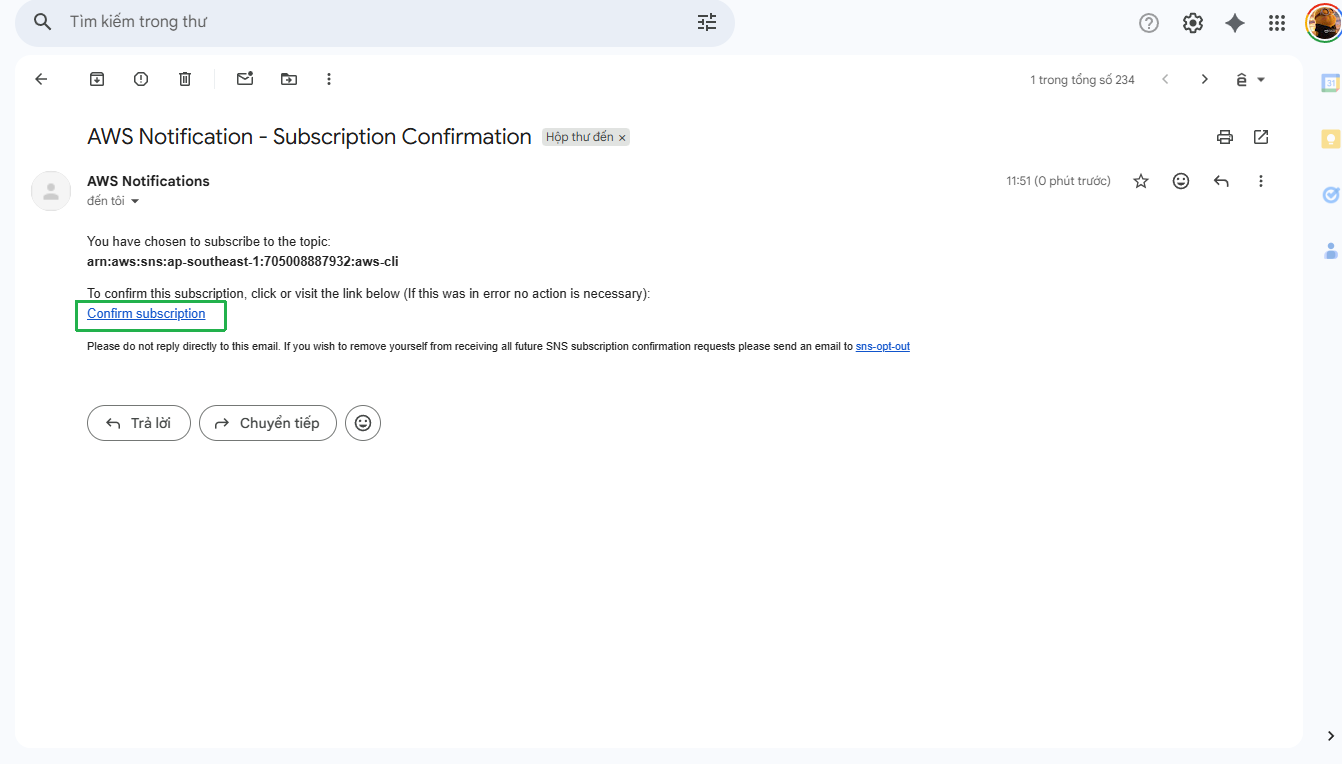Print this email
This screenshot has height=764, width=1342.
[x=1225, y=137]
